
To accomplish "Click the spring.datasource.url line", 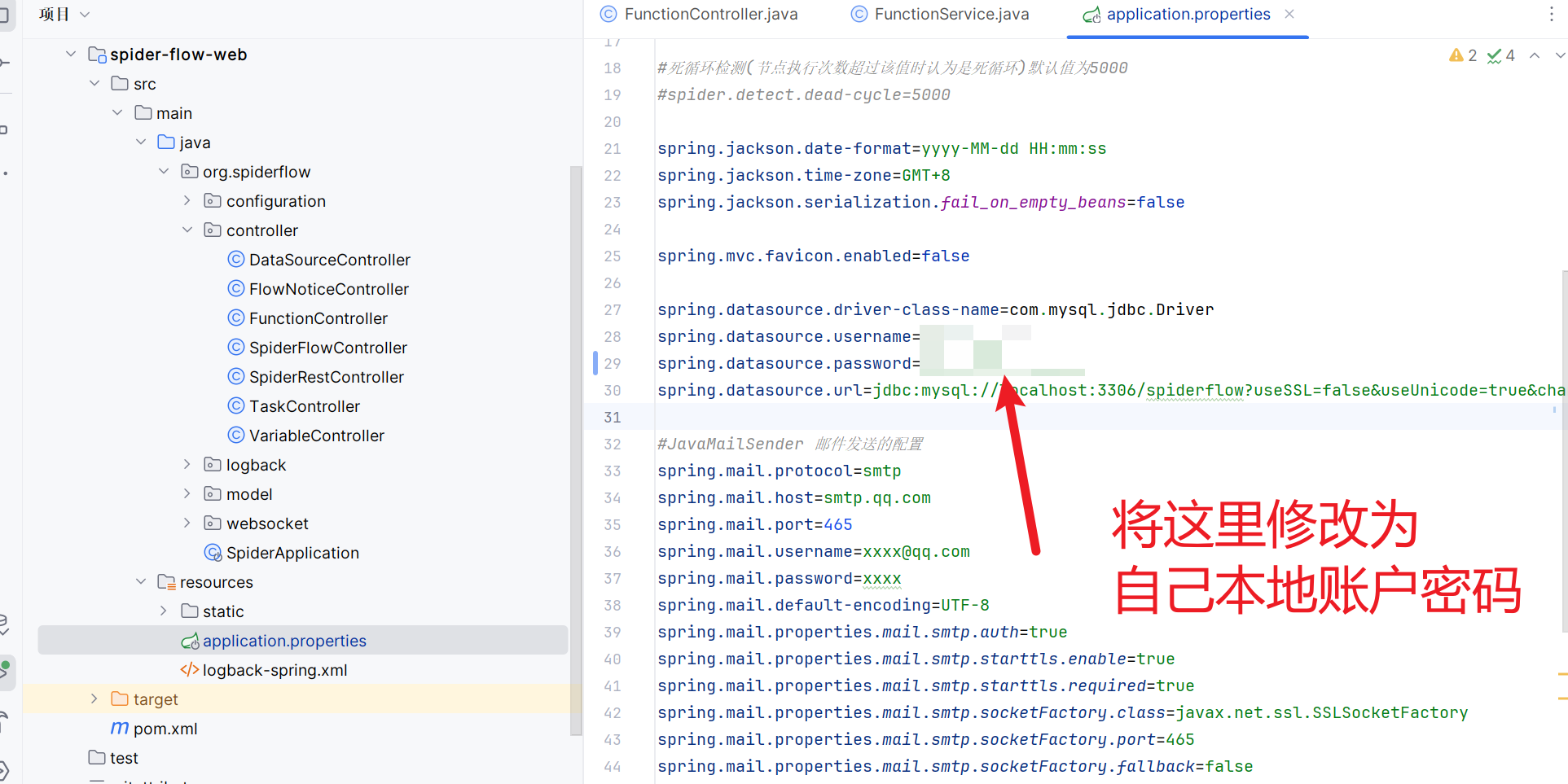I will [1111, 391].
